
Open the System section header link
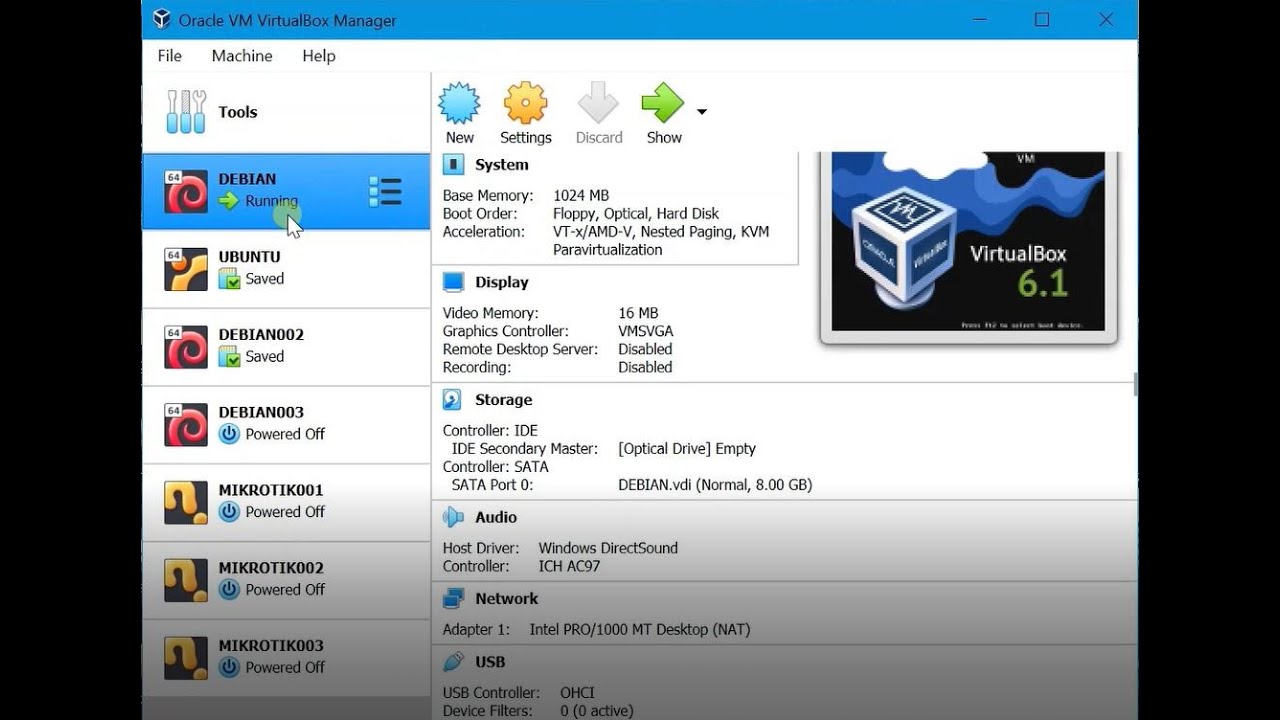pyautogui.click(x=502, y=165)
